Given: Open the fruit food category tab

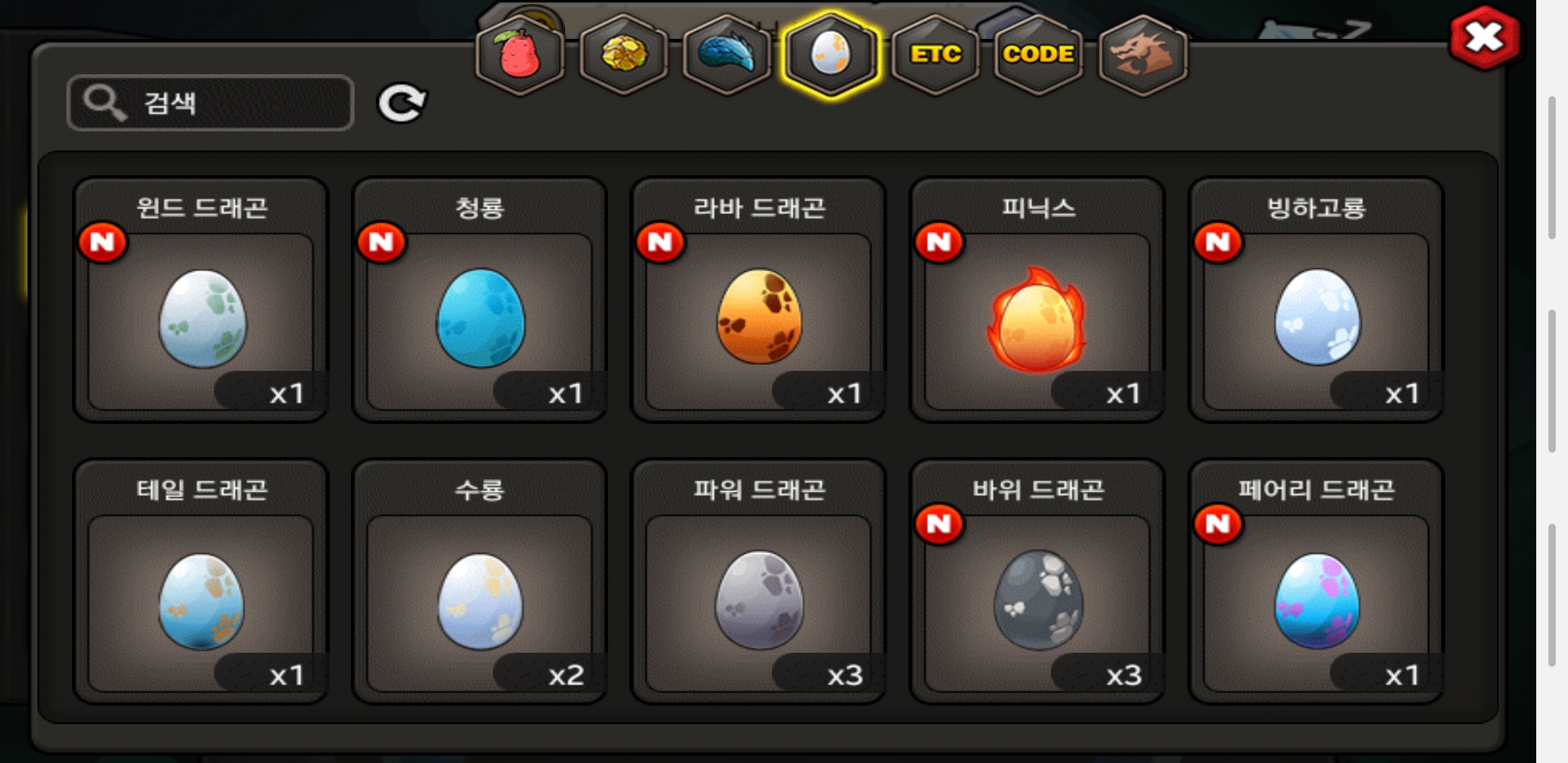Looking at the screenshot, I should coord(520,55).
